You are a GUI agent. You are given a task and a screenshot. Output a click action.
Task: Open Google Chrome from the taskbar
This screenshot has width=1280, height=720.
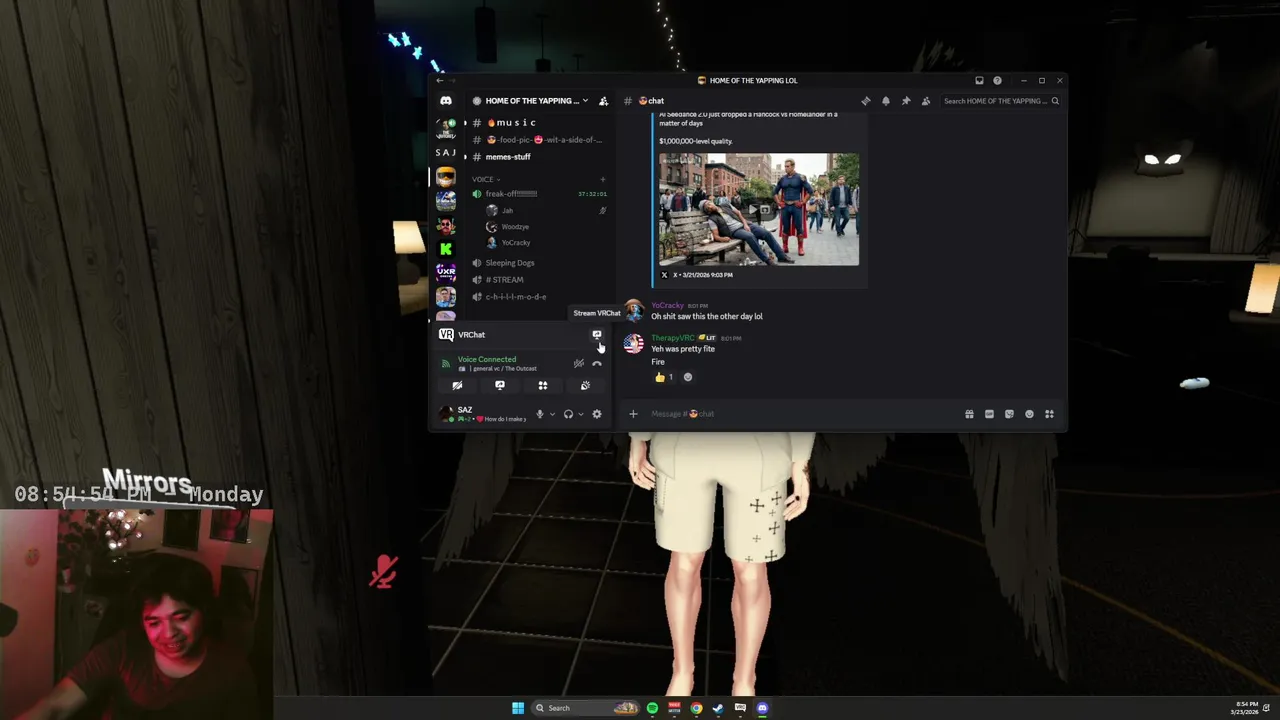pos(696,708)
